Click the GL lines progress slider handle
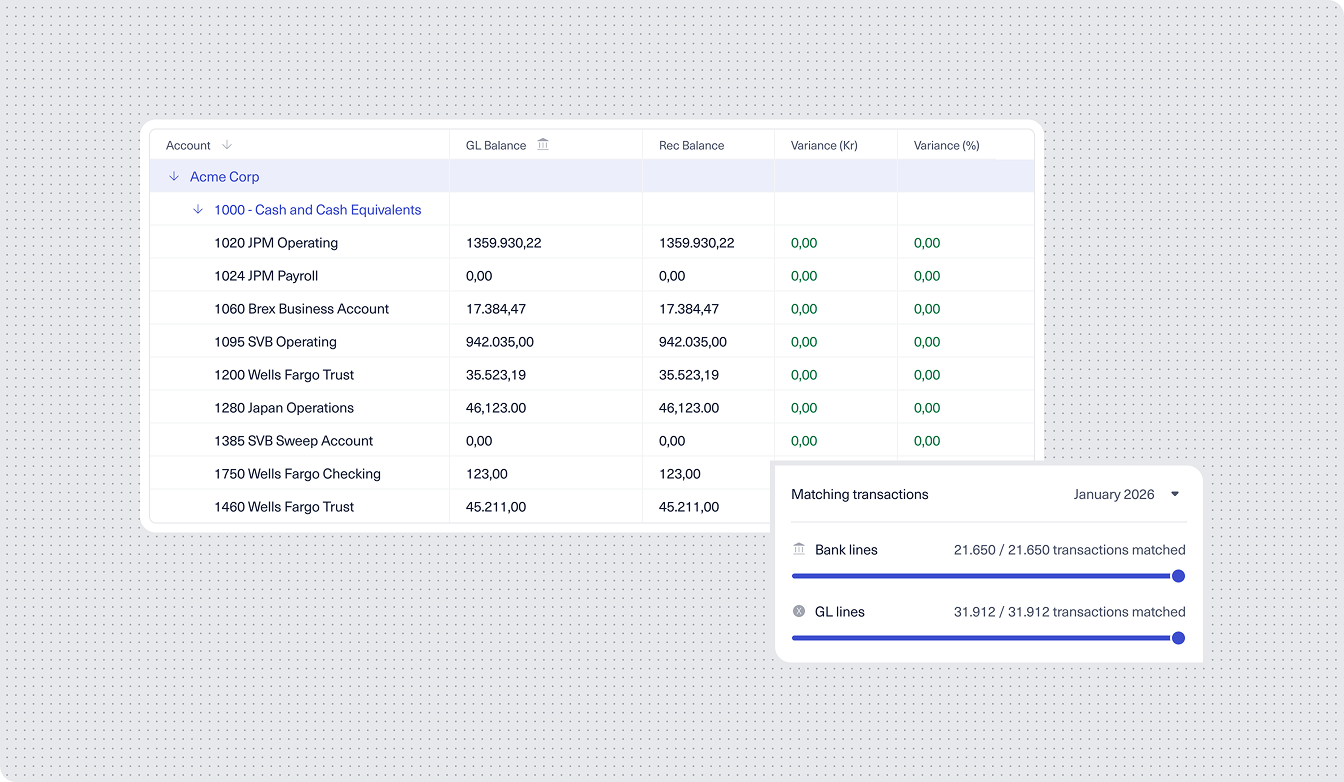Viewport: 1344px width, 782px height. click(x=1178, y=638)
